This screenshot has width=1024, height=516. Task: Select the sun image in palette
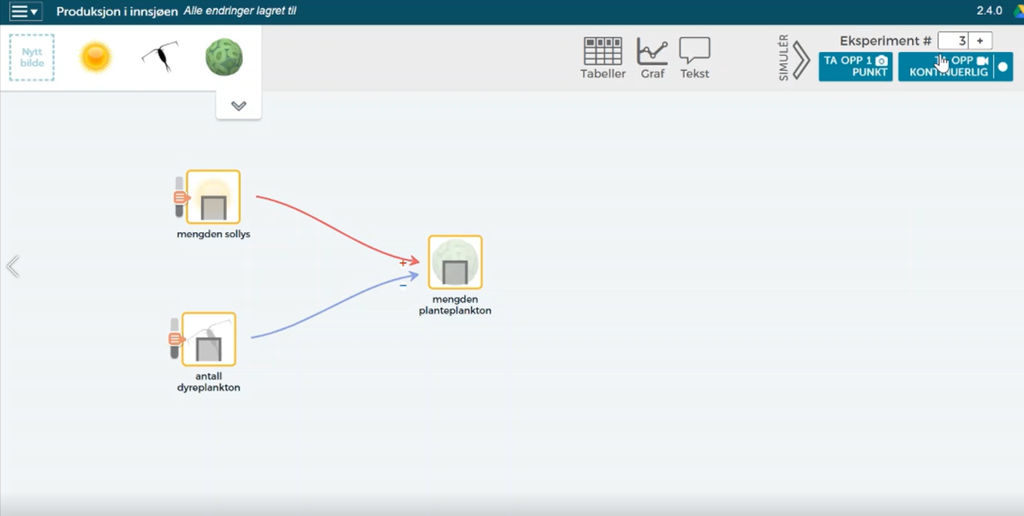[x=95, y=57]
